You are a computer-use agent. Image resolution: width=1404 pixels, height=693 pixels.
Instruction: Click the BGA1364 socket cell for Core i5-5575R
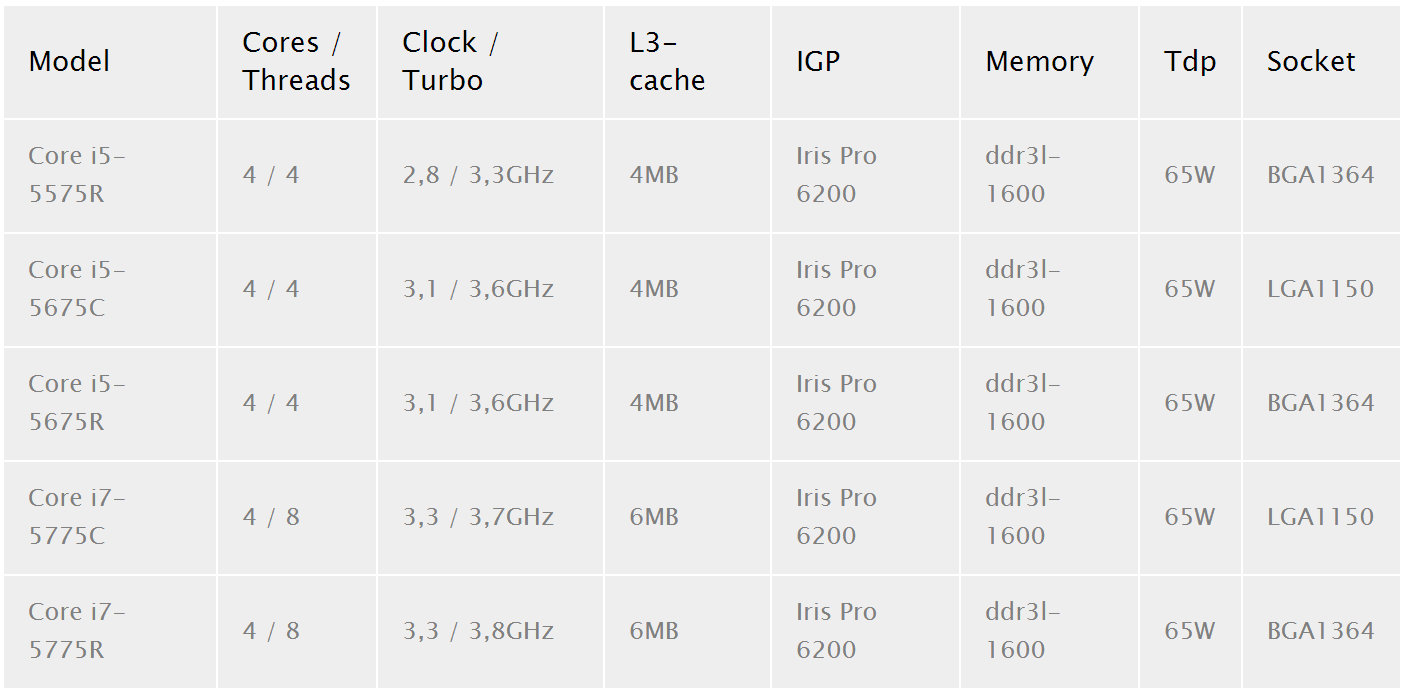1320,175
